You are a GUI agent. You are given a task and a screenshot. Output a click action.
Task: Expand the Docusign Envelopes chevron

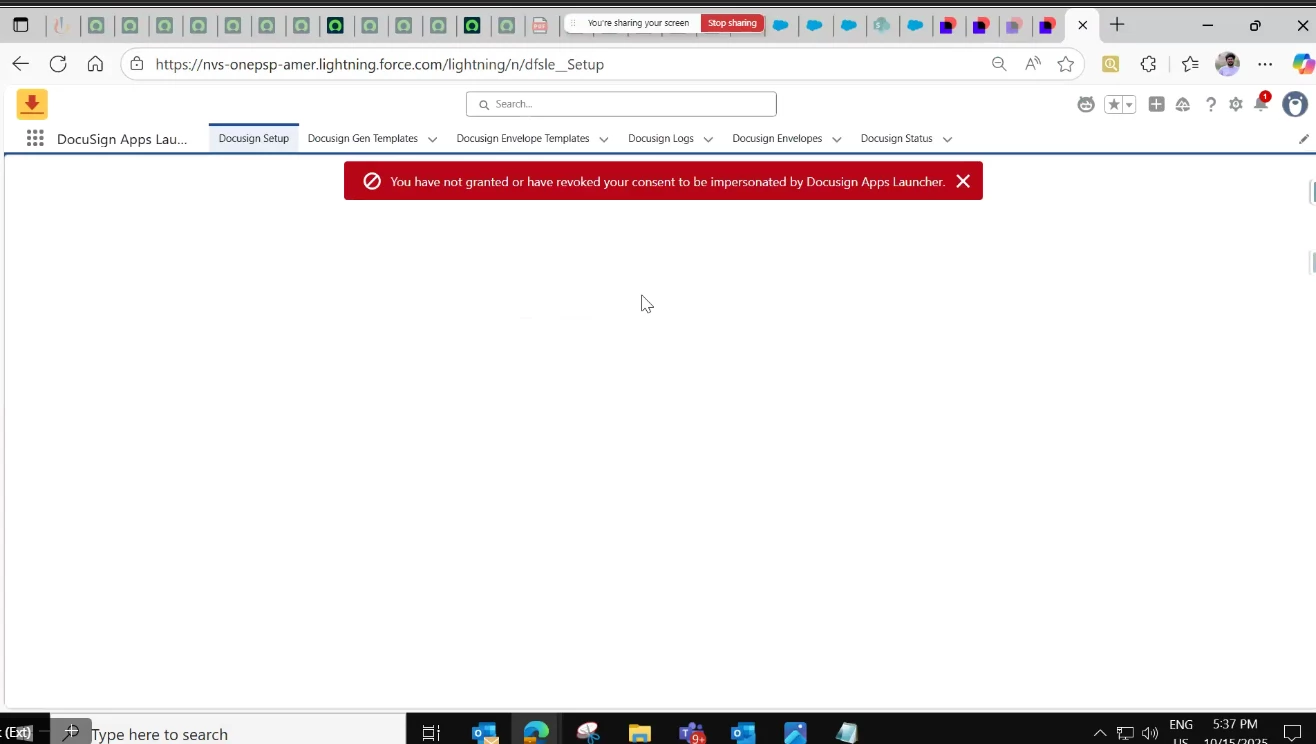point(836,139)
